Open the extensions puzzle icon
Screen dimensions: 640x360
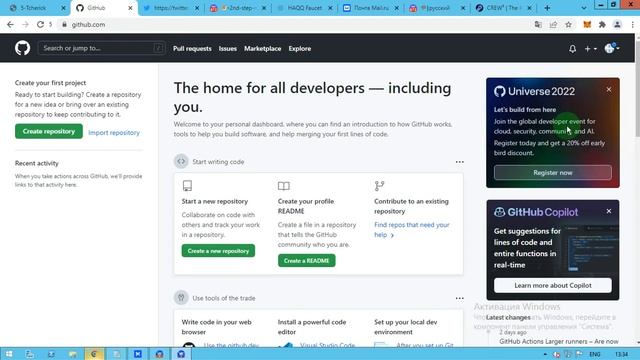click(x=602, y=24)
